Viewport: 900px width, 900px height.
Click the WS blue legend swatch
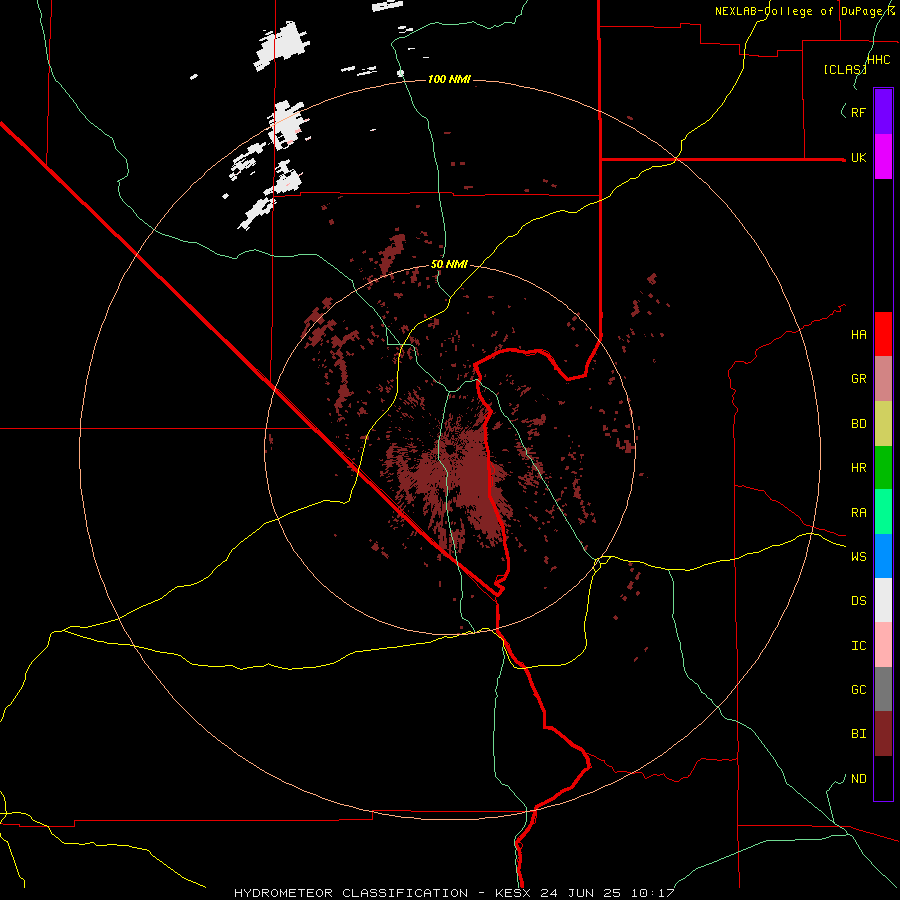pos(883,556)
